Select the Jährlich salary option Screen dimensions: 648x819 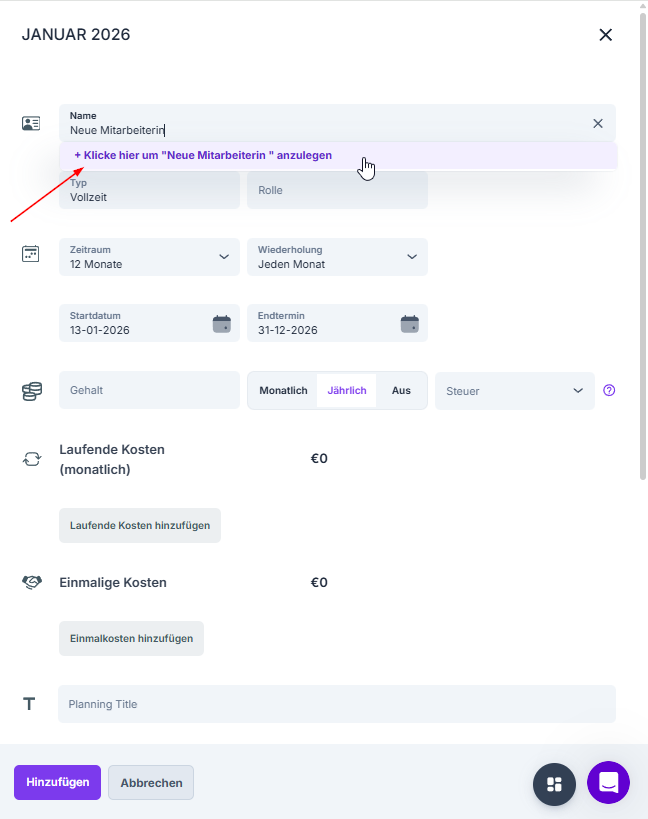coord(347,390)
